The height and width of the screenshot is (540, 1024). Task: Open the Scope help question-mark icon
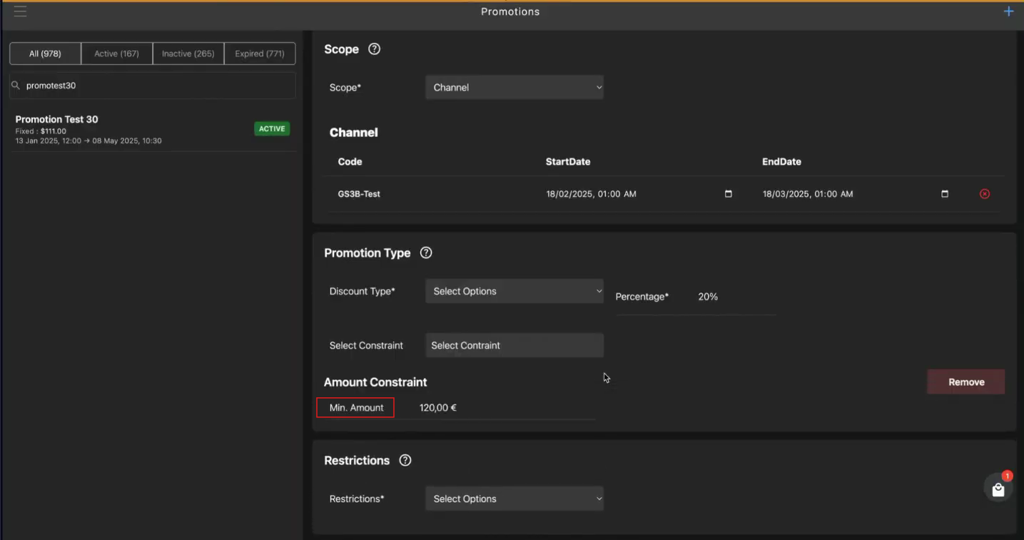coord(374,49)
